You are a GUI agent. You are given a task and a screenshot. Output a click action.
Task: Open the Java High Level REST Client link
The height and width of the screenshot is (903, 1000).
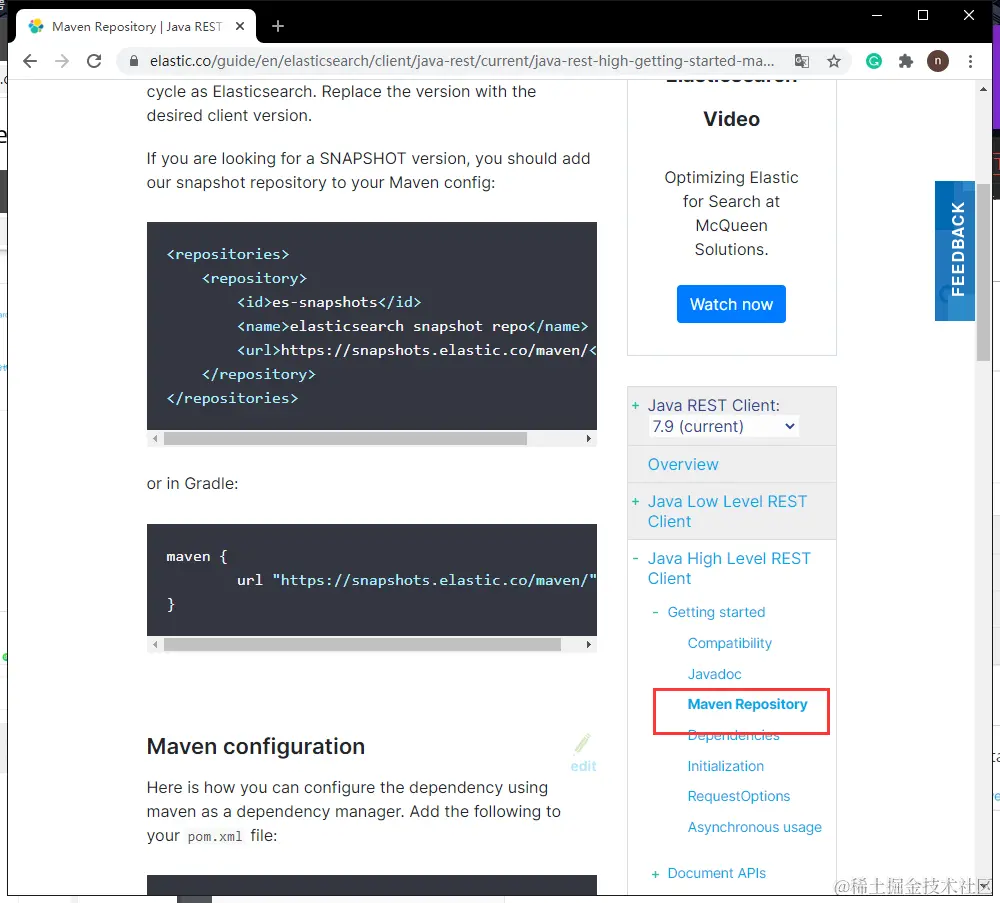(729, 568)
